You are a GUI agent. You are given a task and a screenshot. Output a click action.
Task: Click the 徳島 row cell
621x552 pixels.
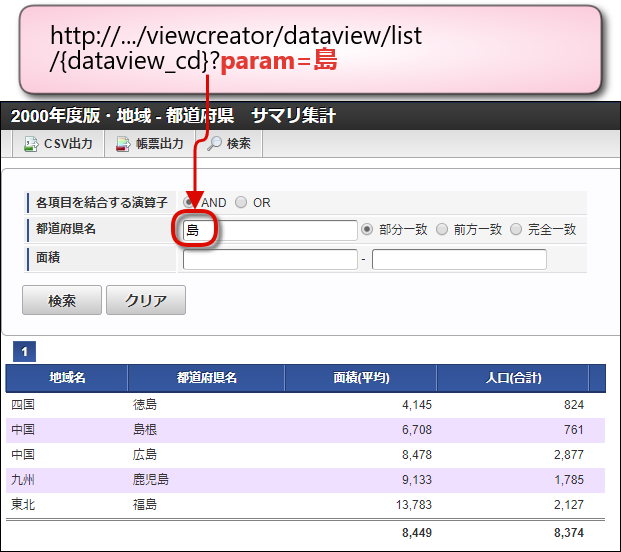point(145,405)
